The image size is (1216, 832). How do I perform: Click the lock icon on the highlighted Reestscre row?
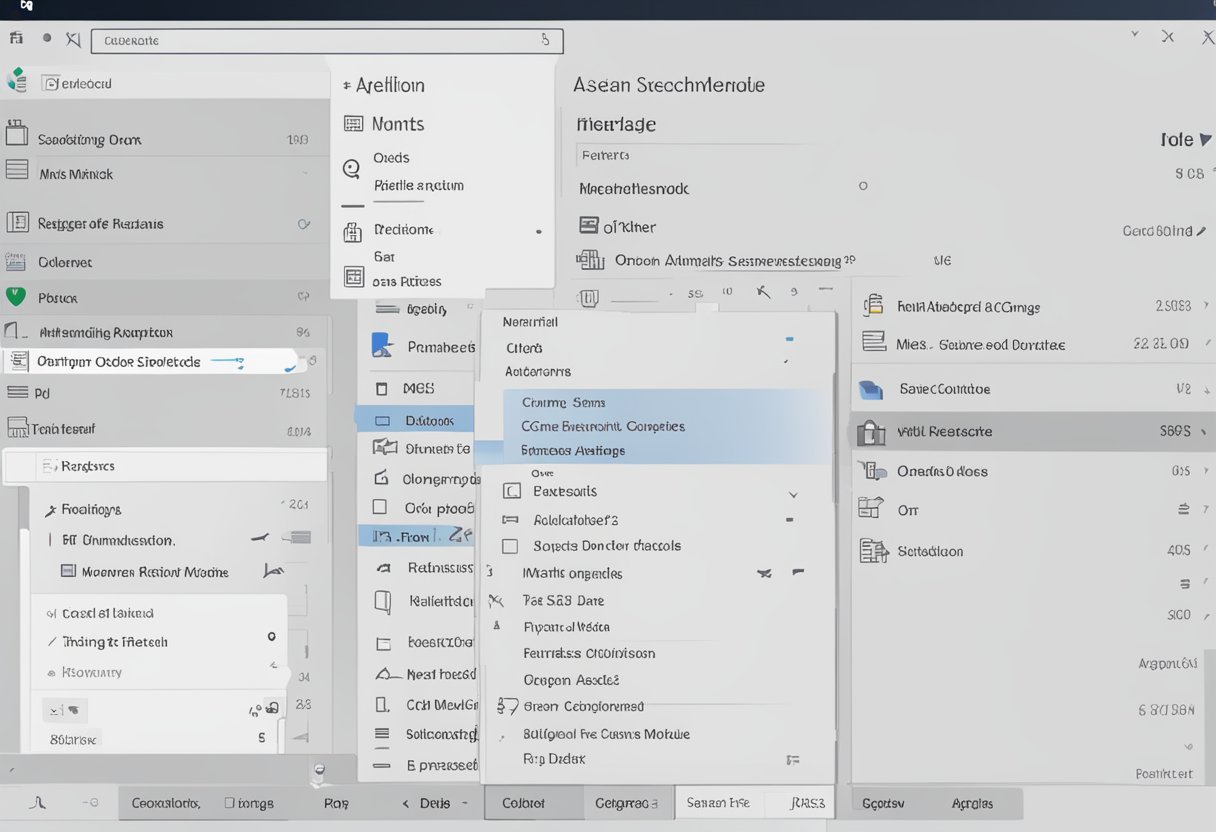coord(871,432)
